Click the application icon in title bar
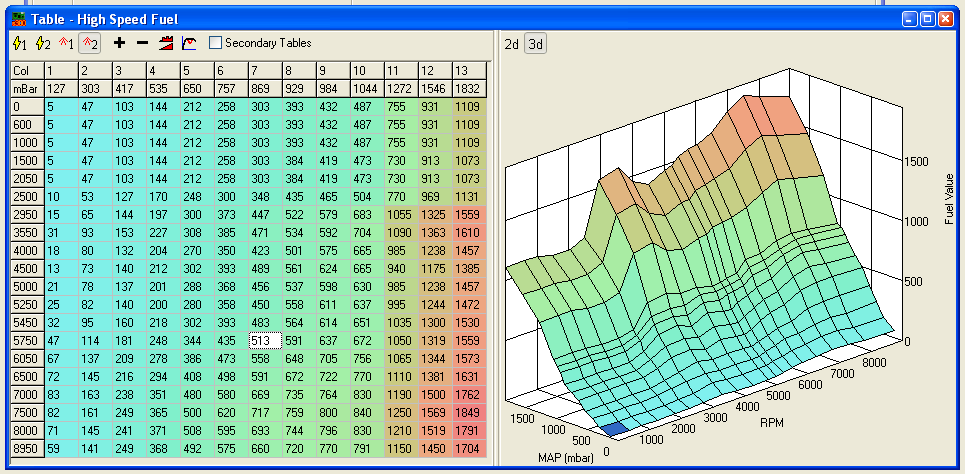Image resolution: width=965 pixels, height=474 pixels. point(19,19)
